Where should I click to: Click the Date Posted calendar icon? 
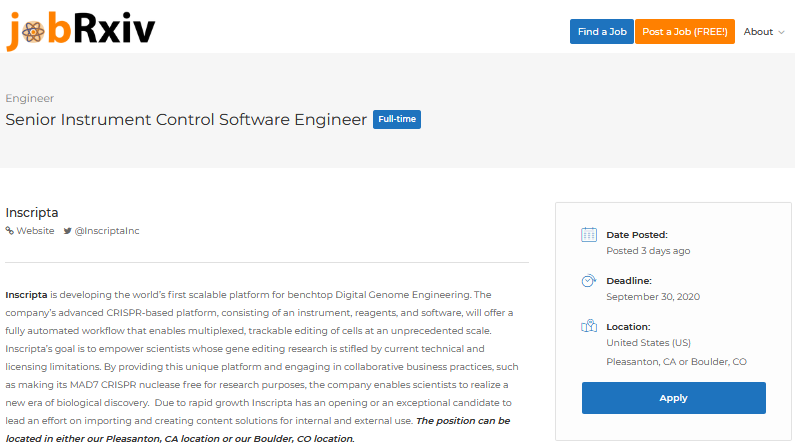pos(589,235)
